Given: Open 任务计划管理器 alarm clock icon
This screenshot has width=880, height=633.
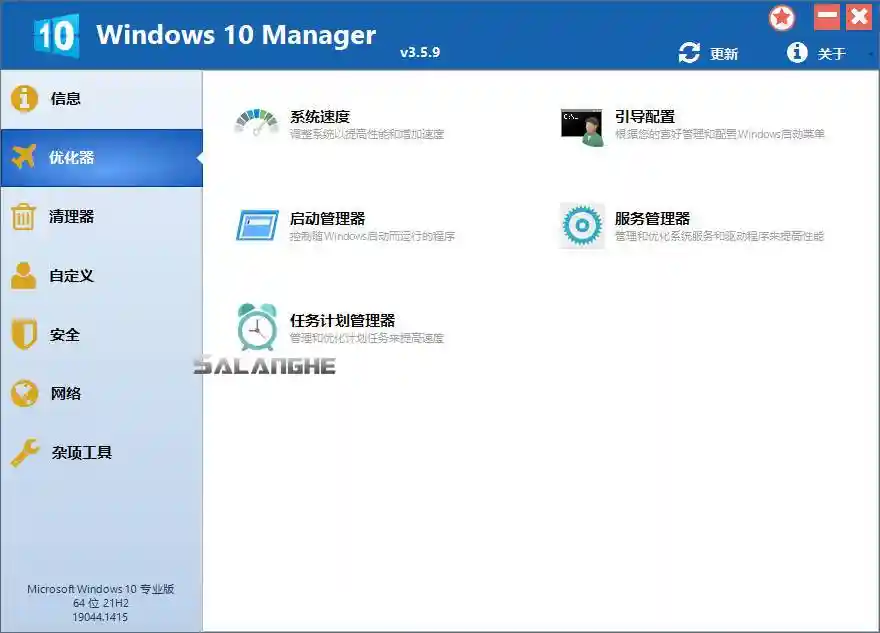Looking at the screenshot, I should click(256, 325).
